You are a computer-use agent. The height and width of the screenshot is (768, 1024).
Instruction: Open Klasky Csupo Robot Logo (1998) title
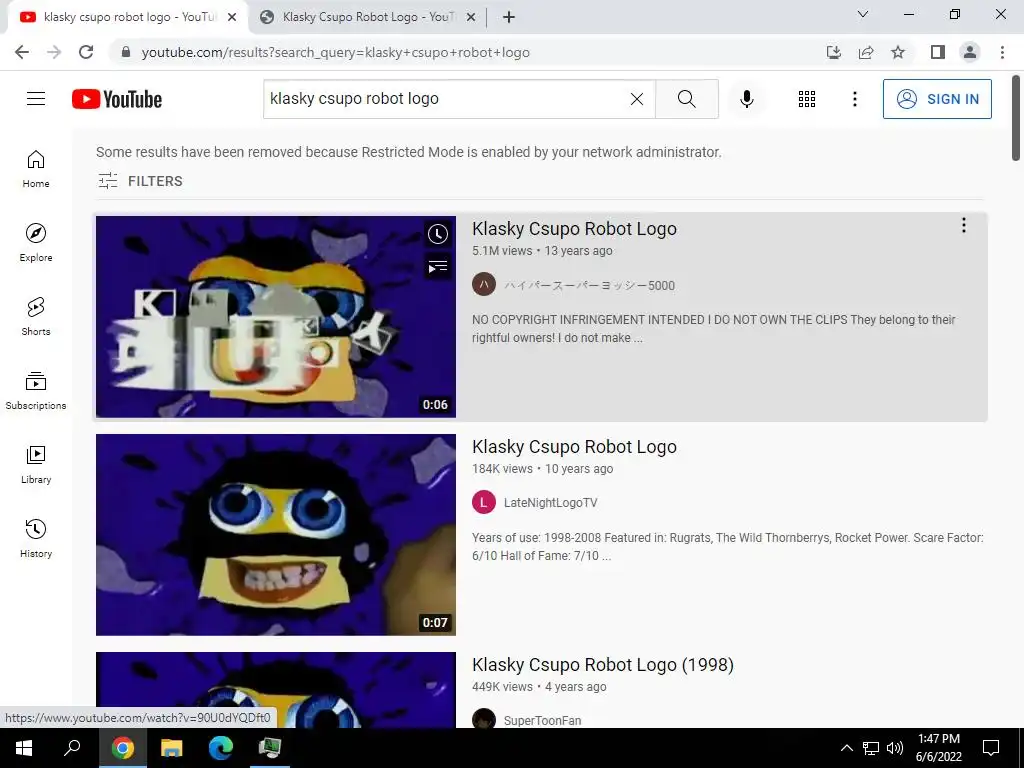(603, 665)
